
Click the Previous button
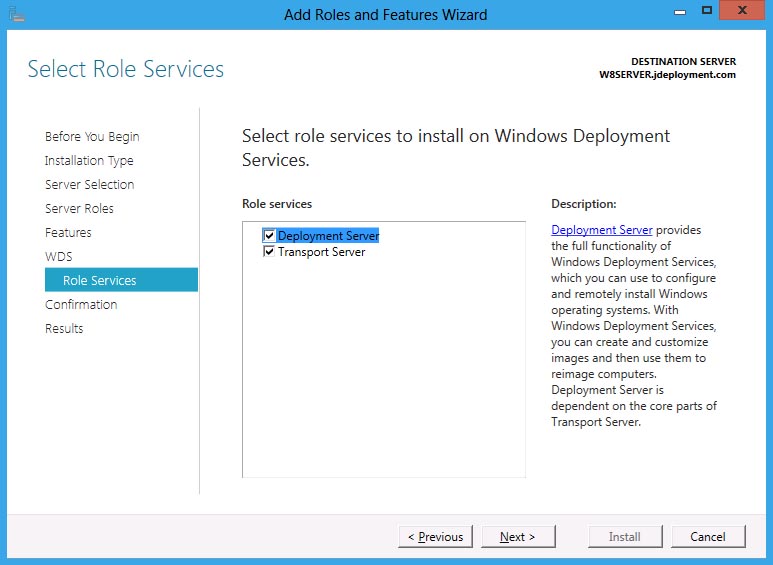436,537
